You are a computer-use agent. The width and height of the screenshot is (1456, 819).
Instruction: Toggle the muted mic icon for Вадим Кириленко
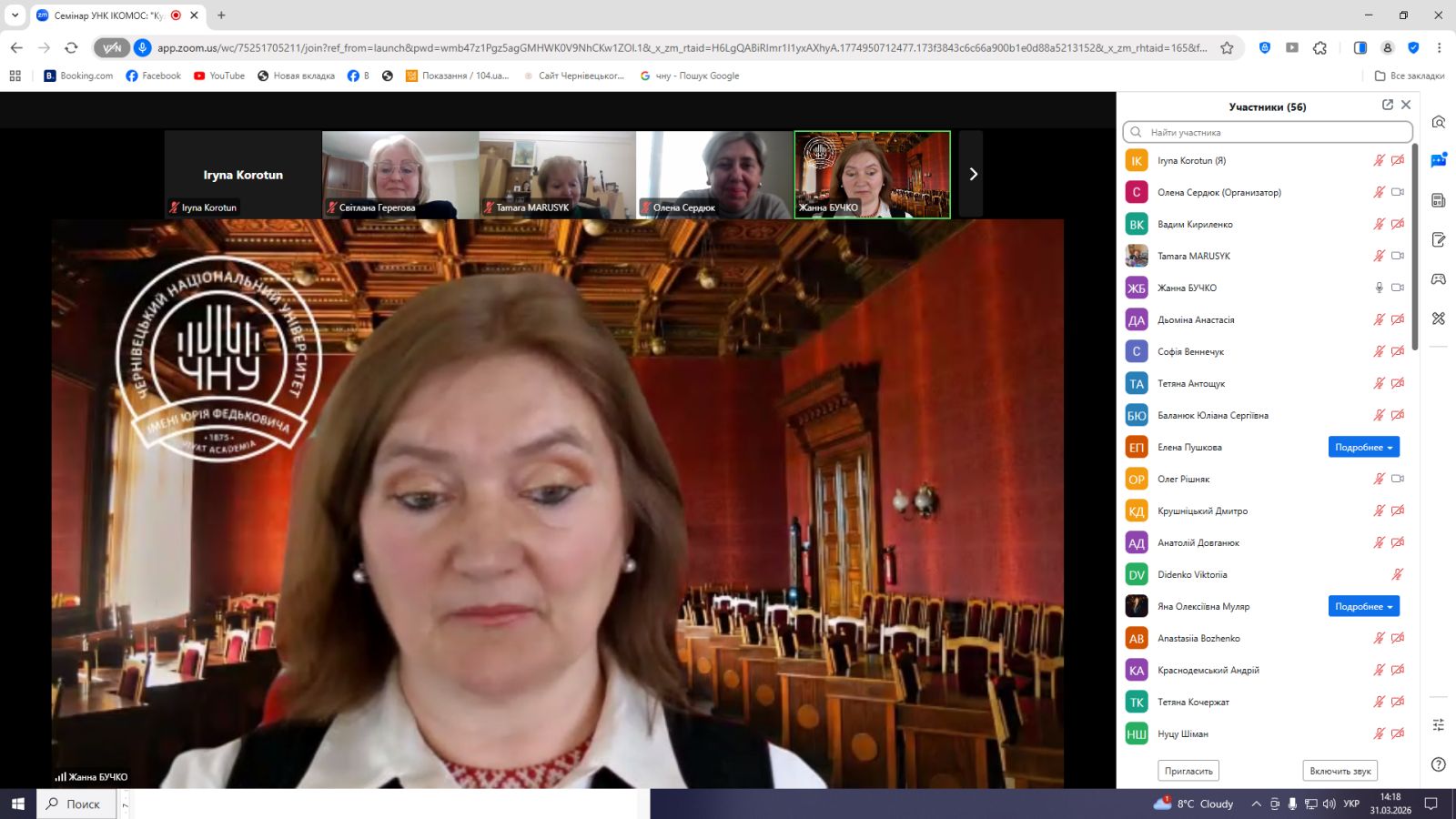[x=1379, y=224]
